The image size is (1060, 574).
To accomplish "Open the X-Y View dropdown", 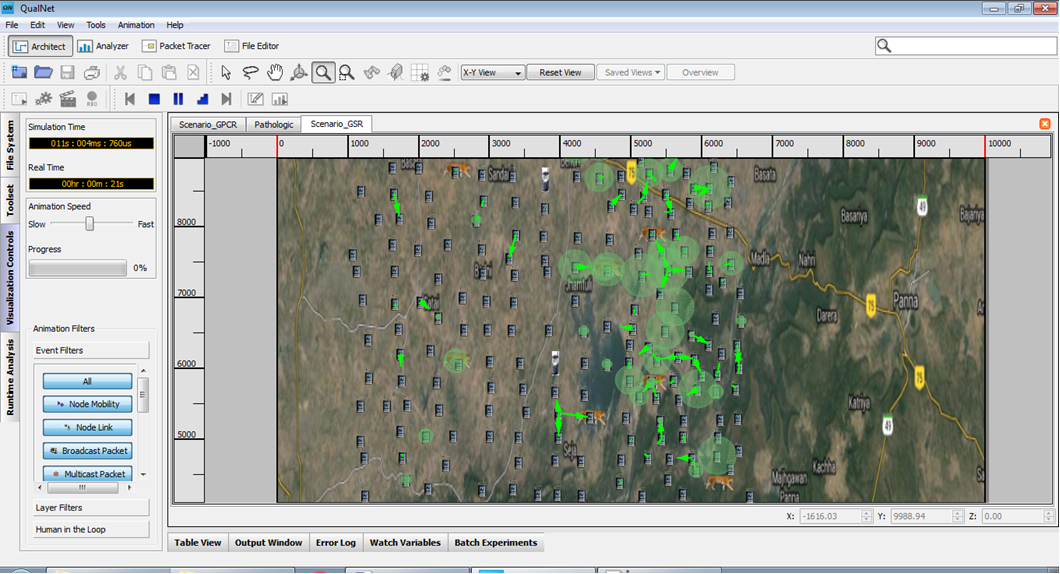I will (x=492, y=72).
